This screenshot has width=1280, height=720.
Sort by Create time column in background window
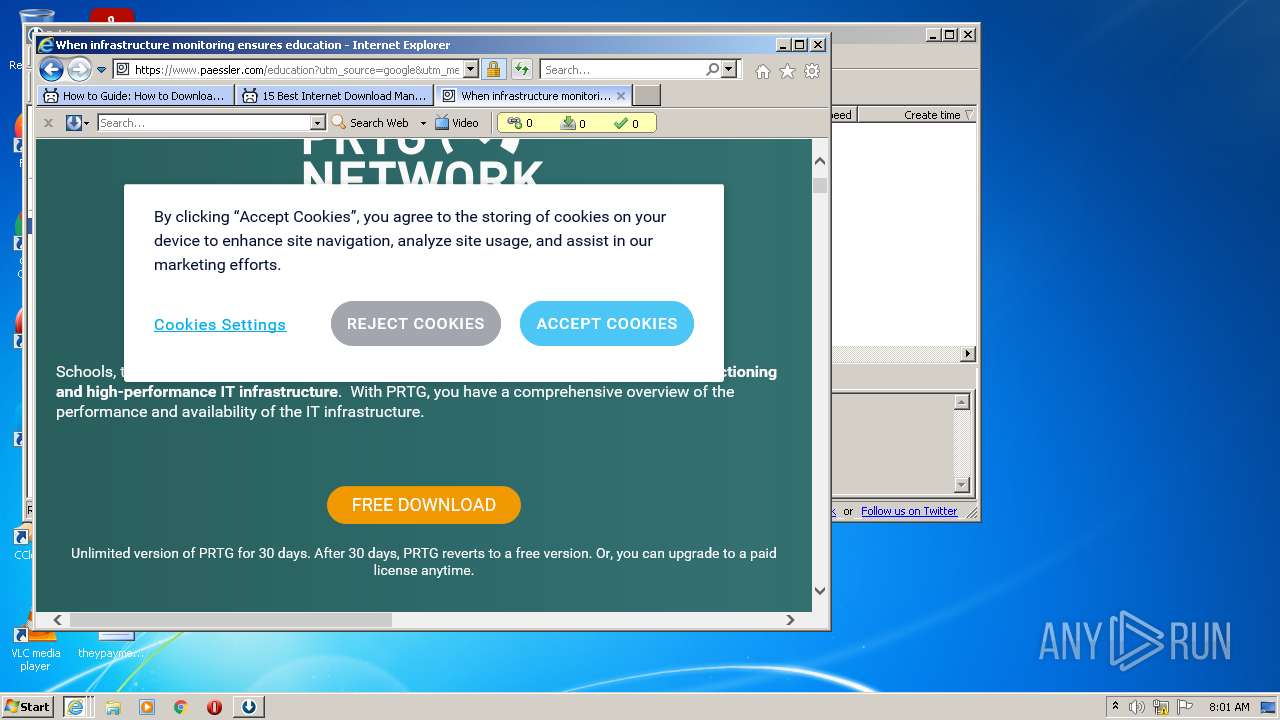(916, 115)
